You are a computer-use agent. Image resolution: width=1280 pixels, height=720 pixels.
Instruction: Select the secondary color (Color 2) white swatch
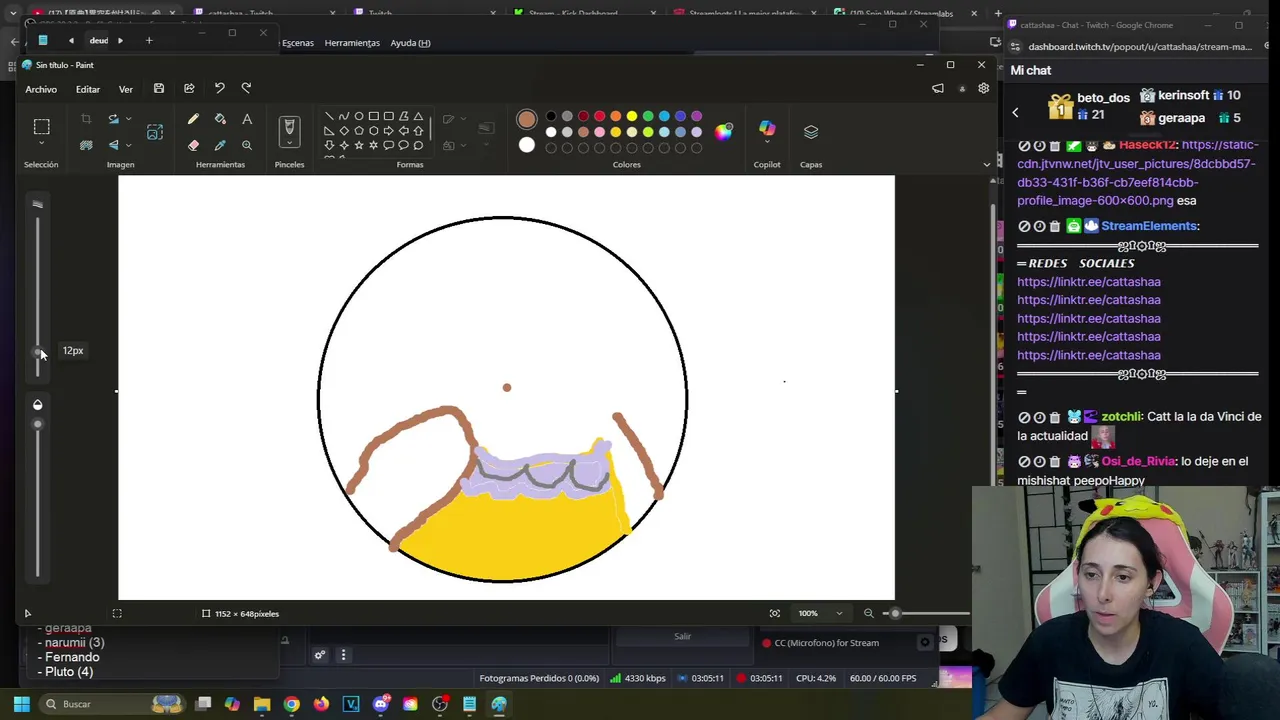coord(527,145)
